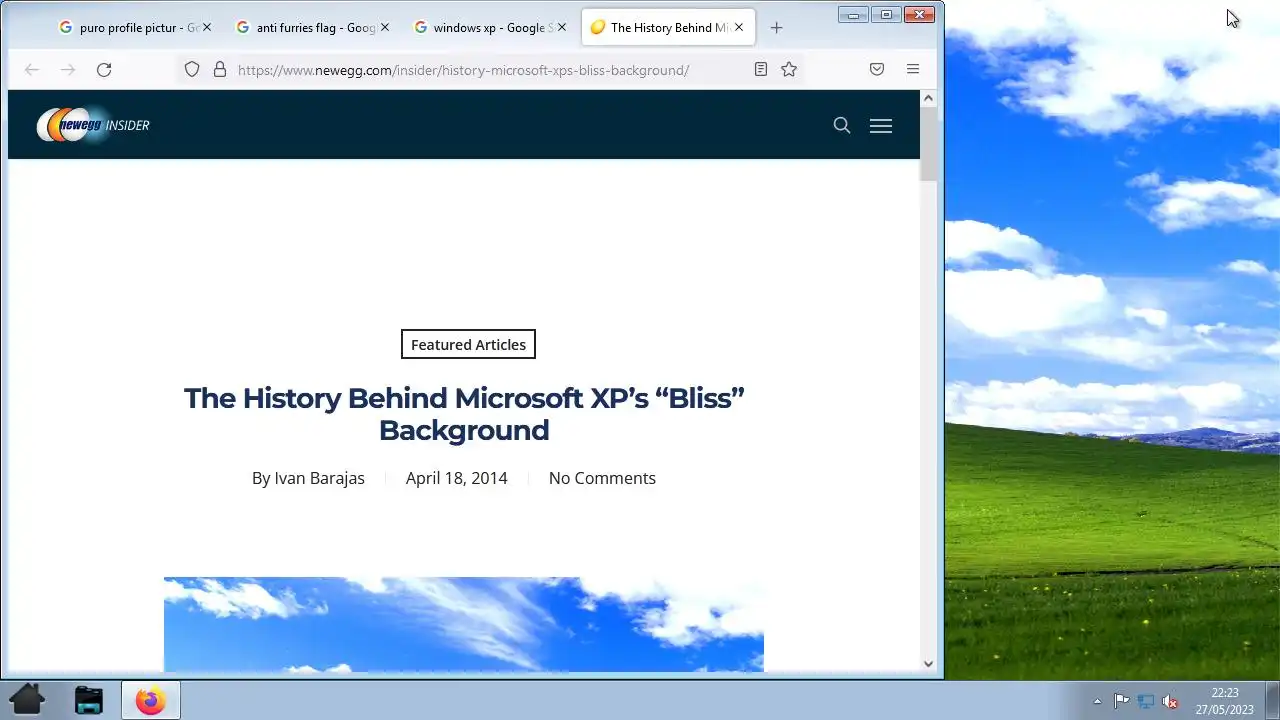The height and width of the screenshot is (720, 1280).
Task: Bookmark this page with the star icon
Action: tap(789, 69)
